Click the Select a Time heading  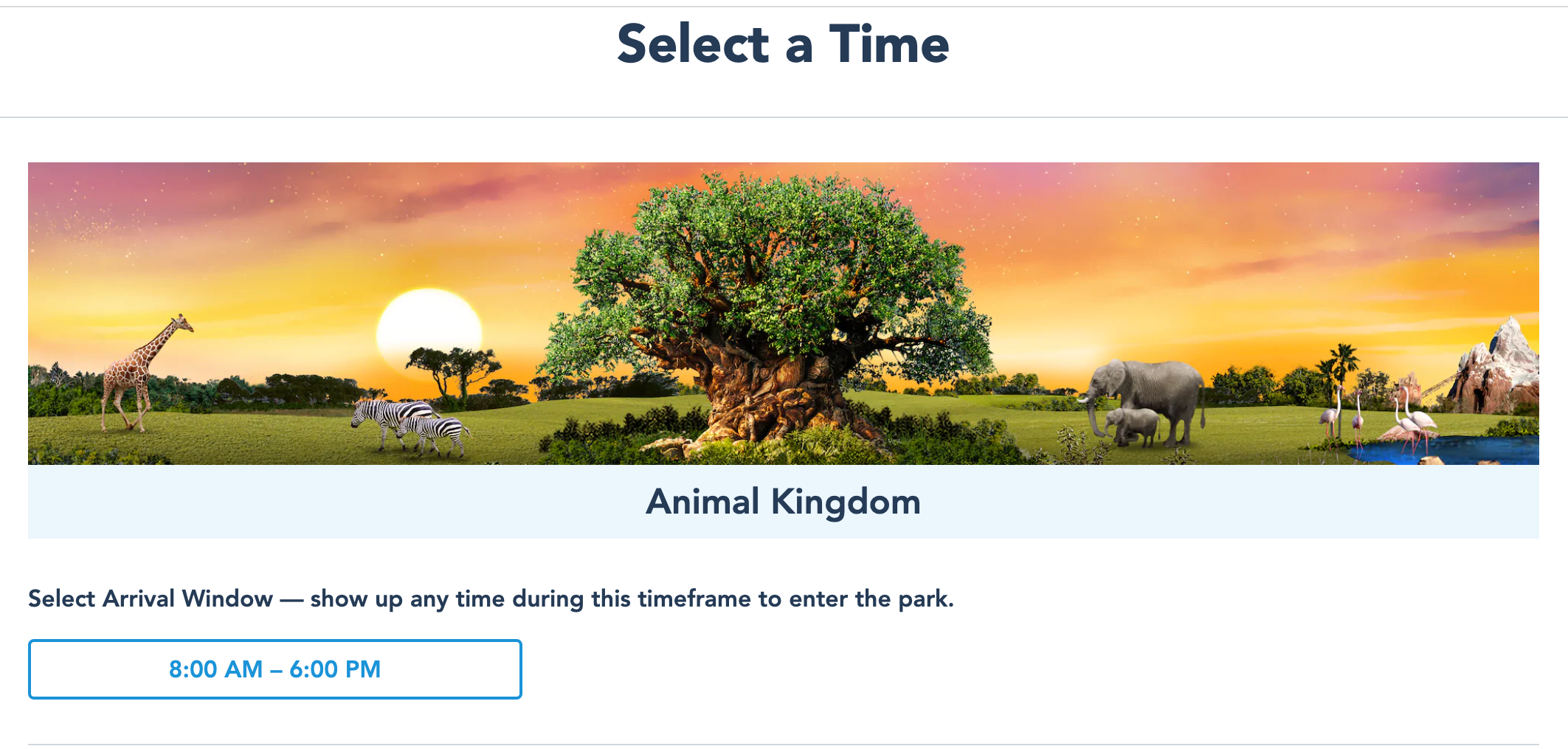coord(783,44)
